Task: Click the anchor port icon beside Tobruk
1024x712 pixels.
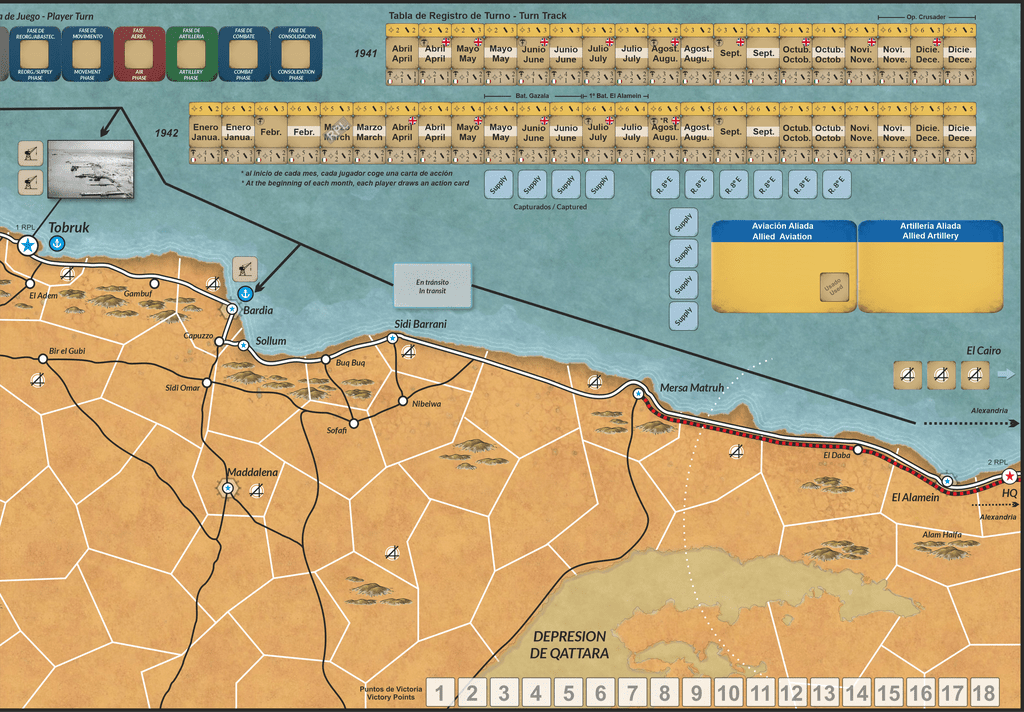Action: pyautogui.click(x=57, y=244)
